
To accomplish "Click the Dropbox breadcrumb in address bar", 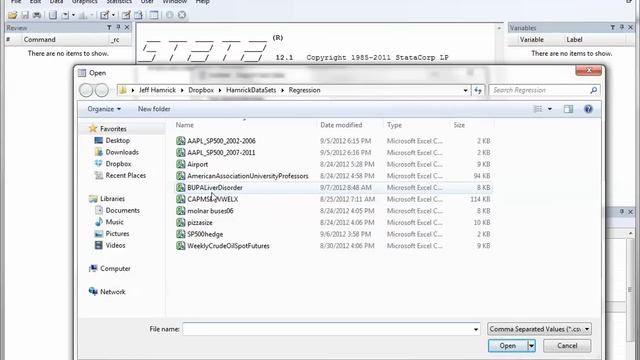I will click(x=201, y=90).
